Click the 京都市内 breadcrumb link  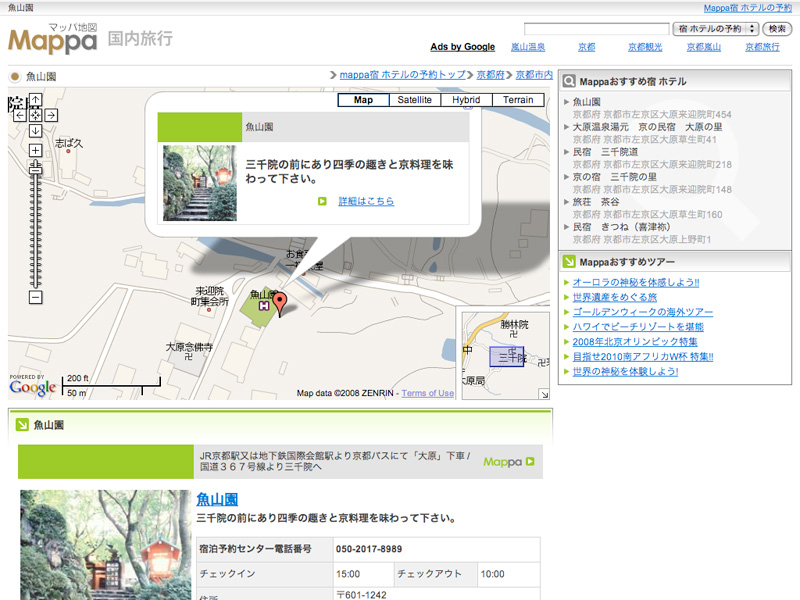[x=534, y=74]
